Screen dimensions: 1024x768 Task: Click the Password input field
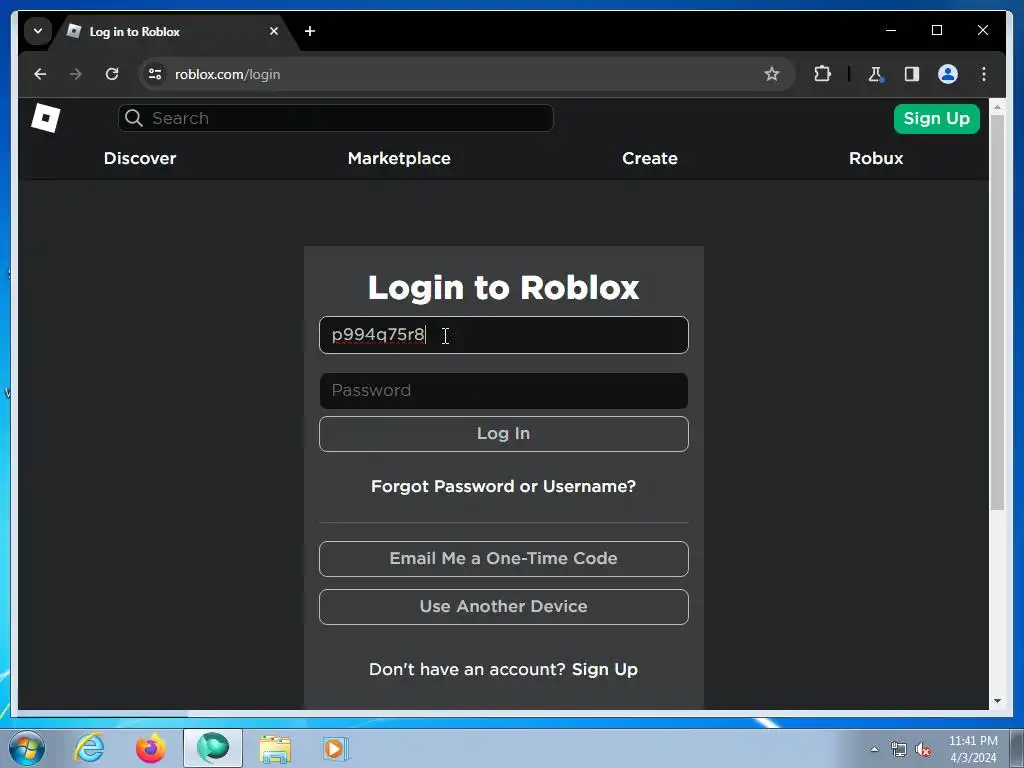pyautogui.click(x=504, y=391)
